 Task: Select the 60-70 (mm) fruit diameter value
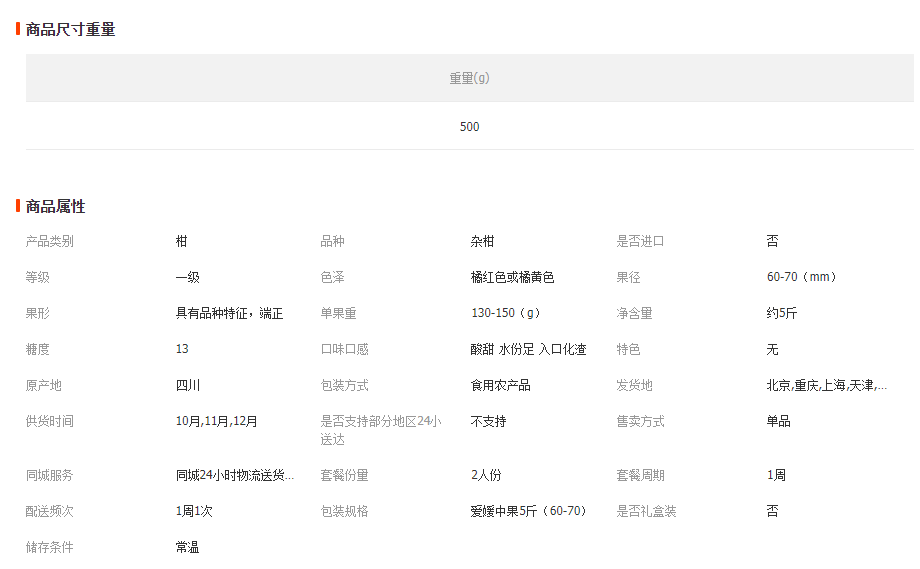802,277
